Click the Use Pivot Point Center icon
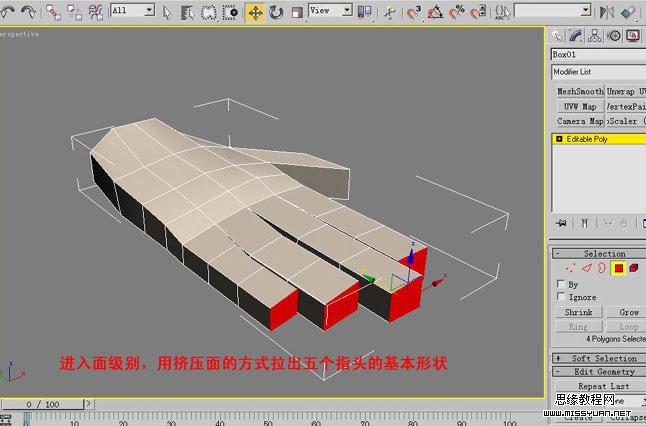Viewport: 646px width, 426px height. pyautogui.click(x=364, y=12)
